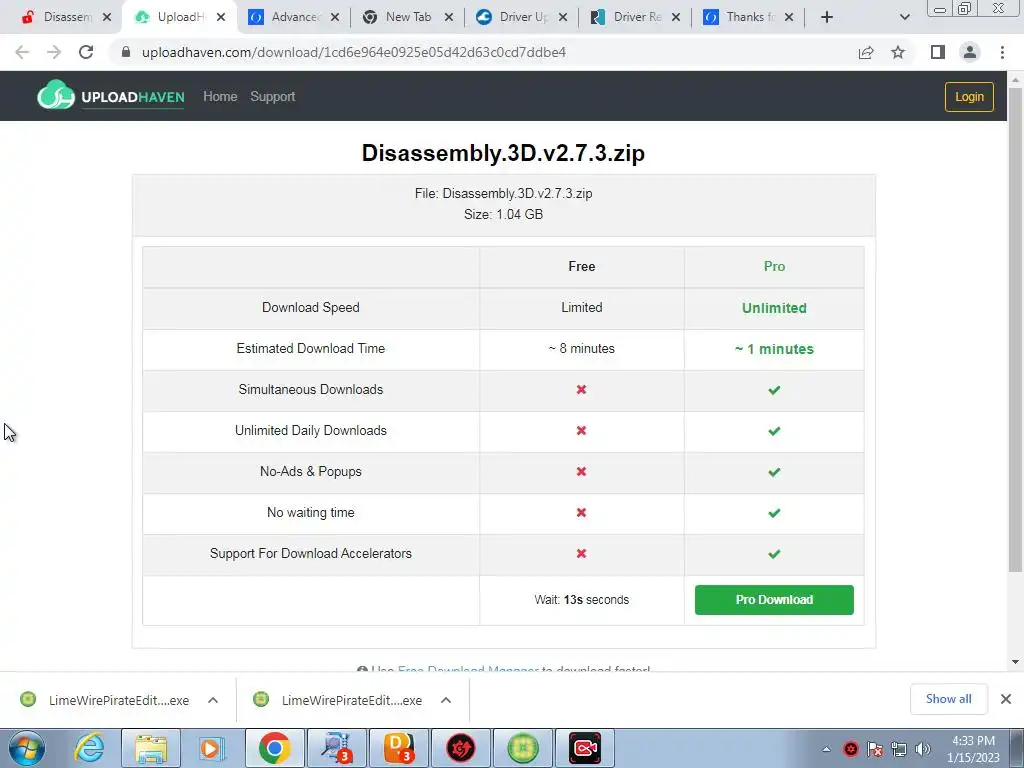
Task: Close the Thanks tab
Action: point(789,17)
